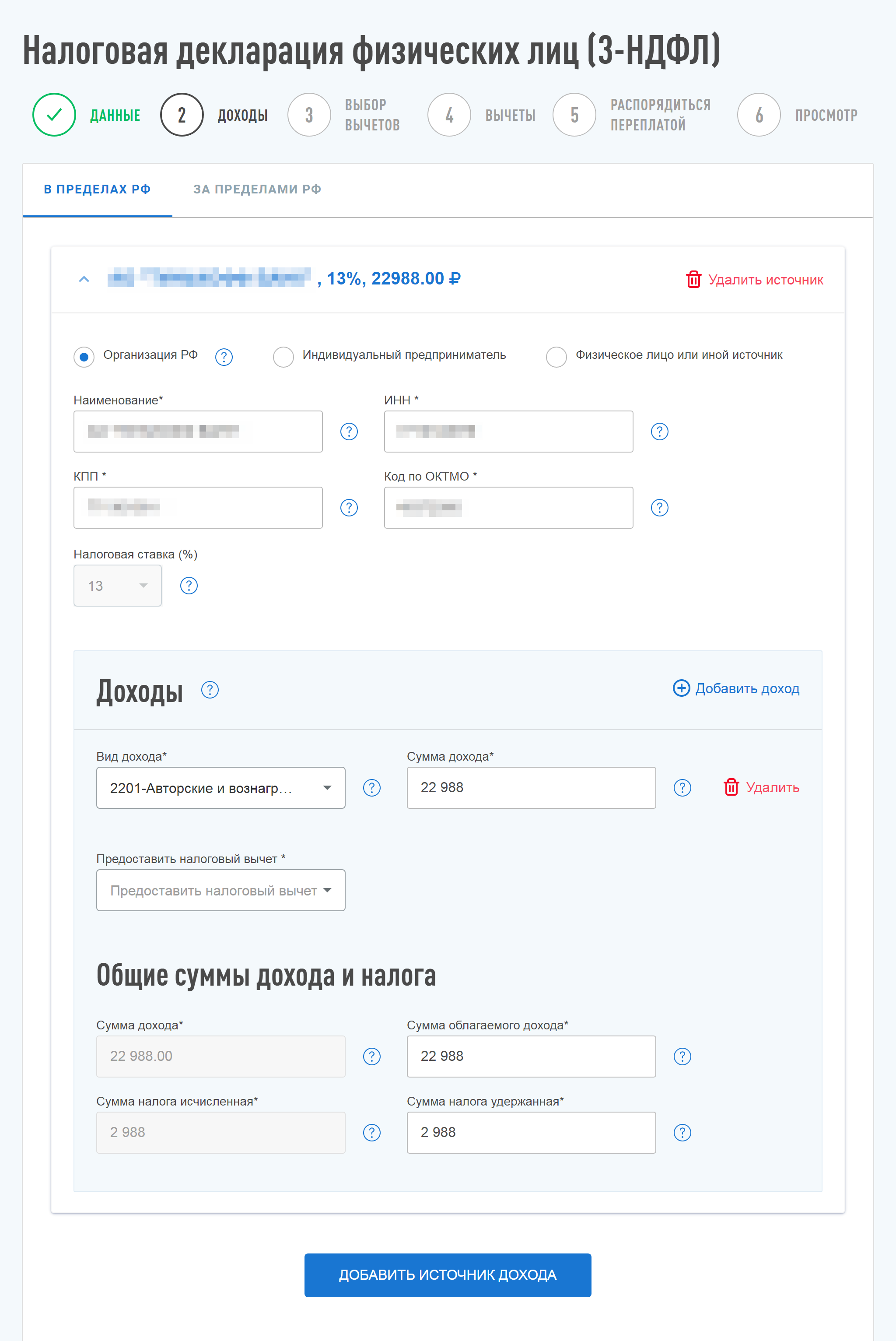Click Добавить доход link

(x=747, y=688)
